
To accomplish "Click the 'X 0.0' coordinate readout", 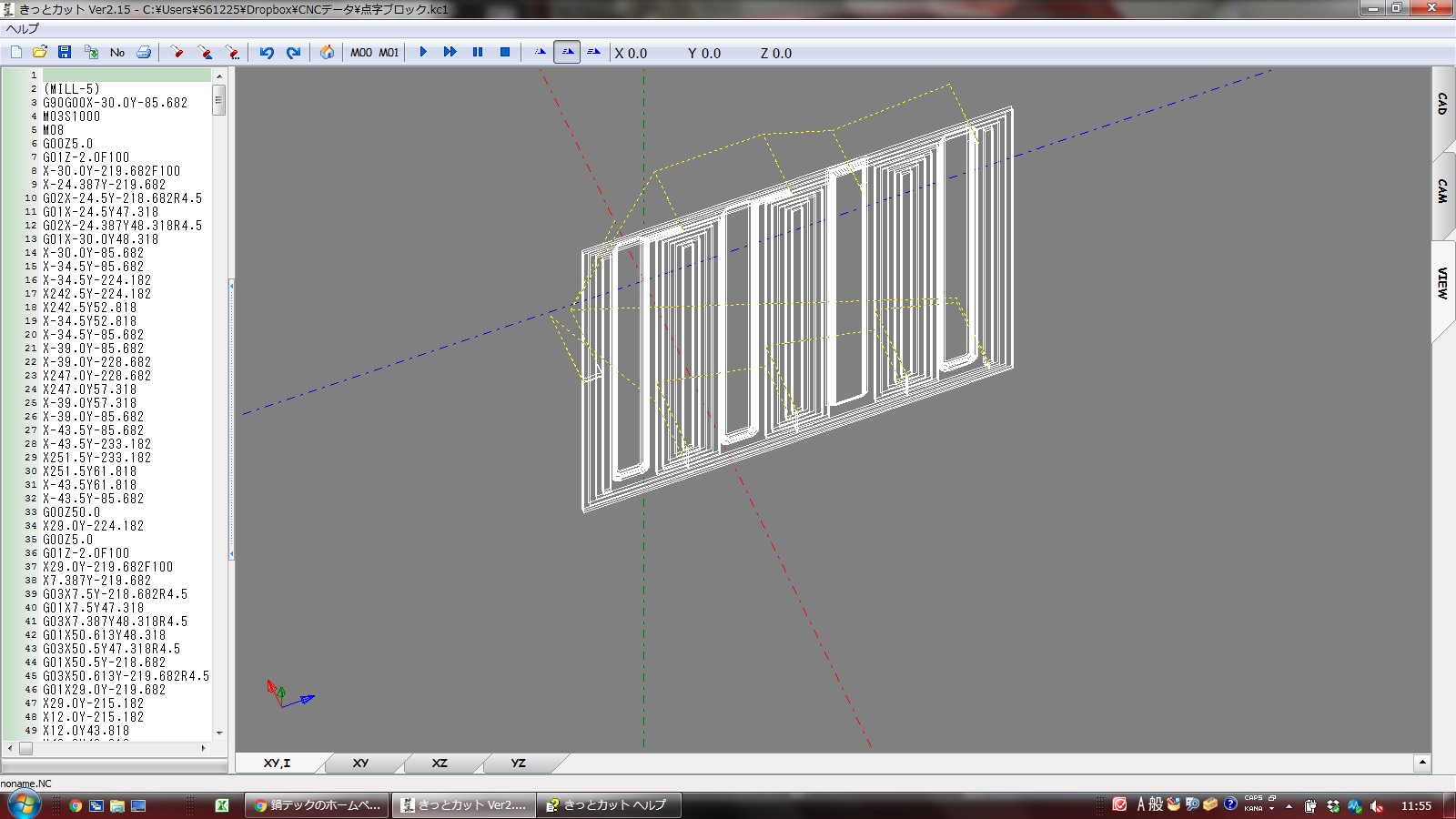I will (631, 54).
